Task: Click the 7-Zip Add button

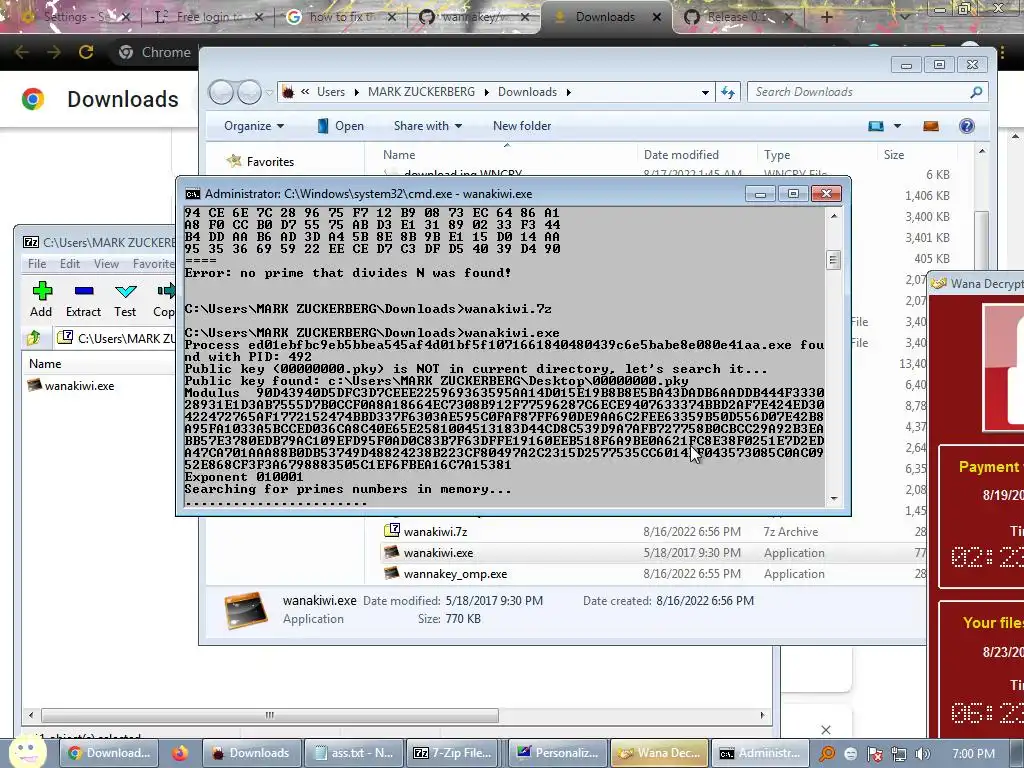Action: click(42, 299)
